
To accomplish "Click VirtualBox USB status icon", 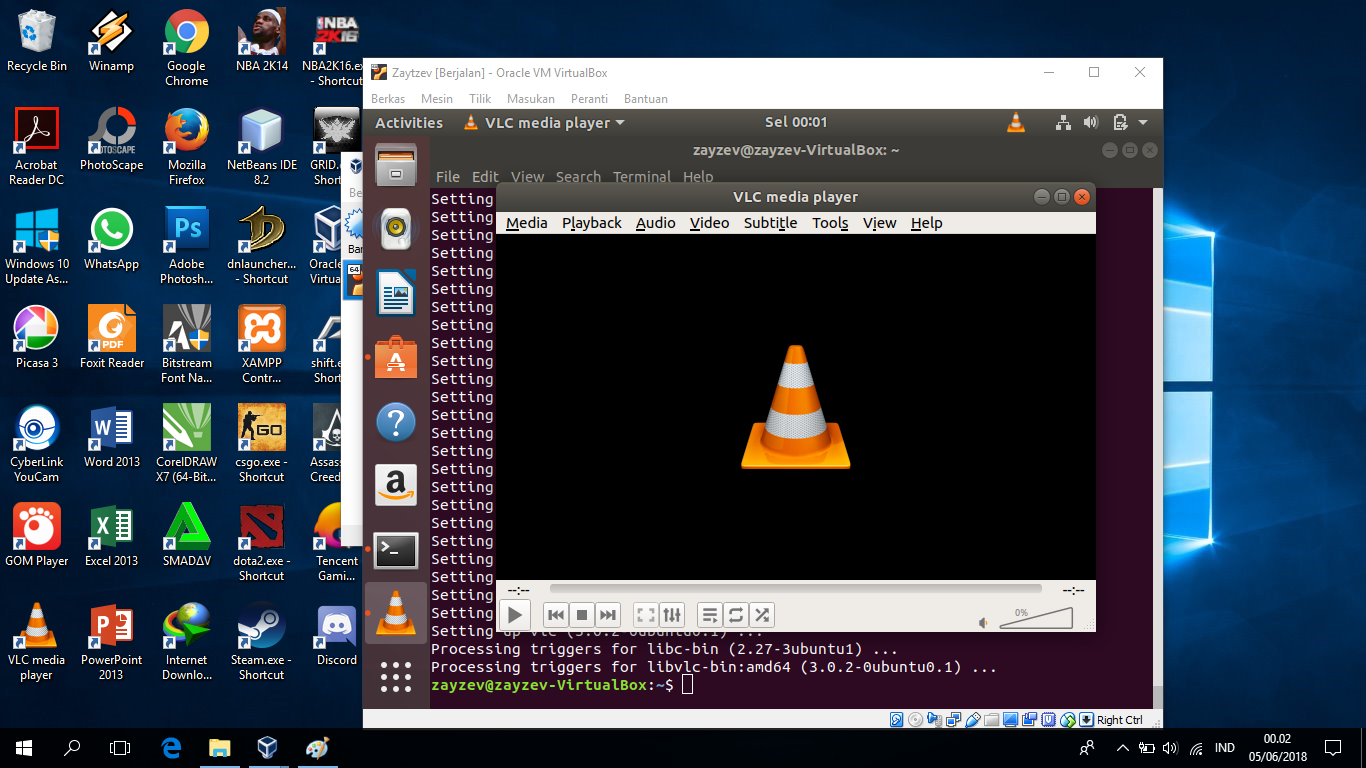I will (972, 720).
